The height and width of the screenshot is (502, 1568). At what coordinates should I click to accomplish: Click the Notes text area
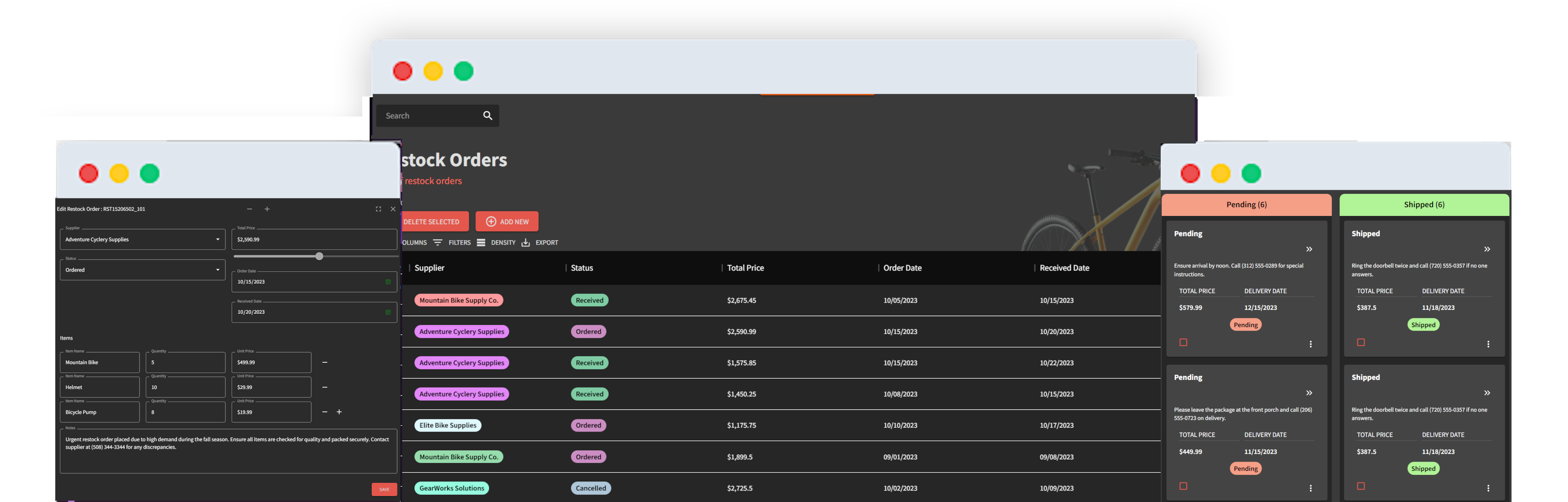click(228, 451)
